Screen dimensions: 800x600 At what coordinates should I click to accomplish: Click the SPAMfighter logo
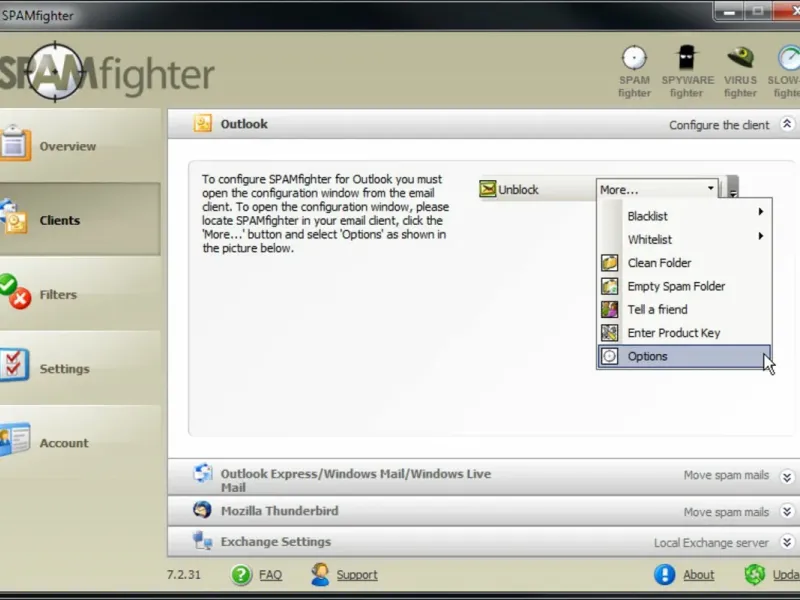click(x=107, y=73)
